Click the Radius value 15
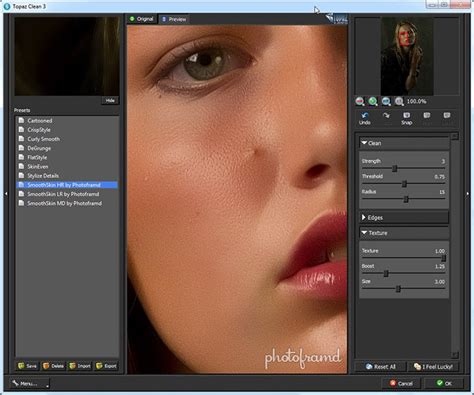This screenshot has height=395, width=474. (442, 192)
